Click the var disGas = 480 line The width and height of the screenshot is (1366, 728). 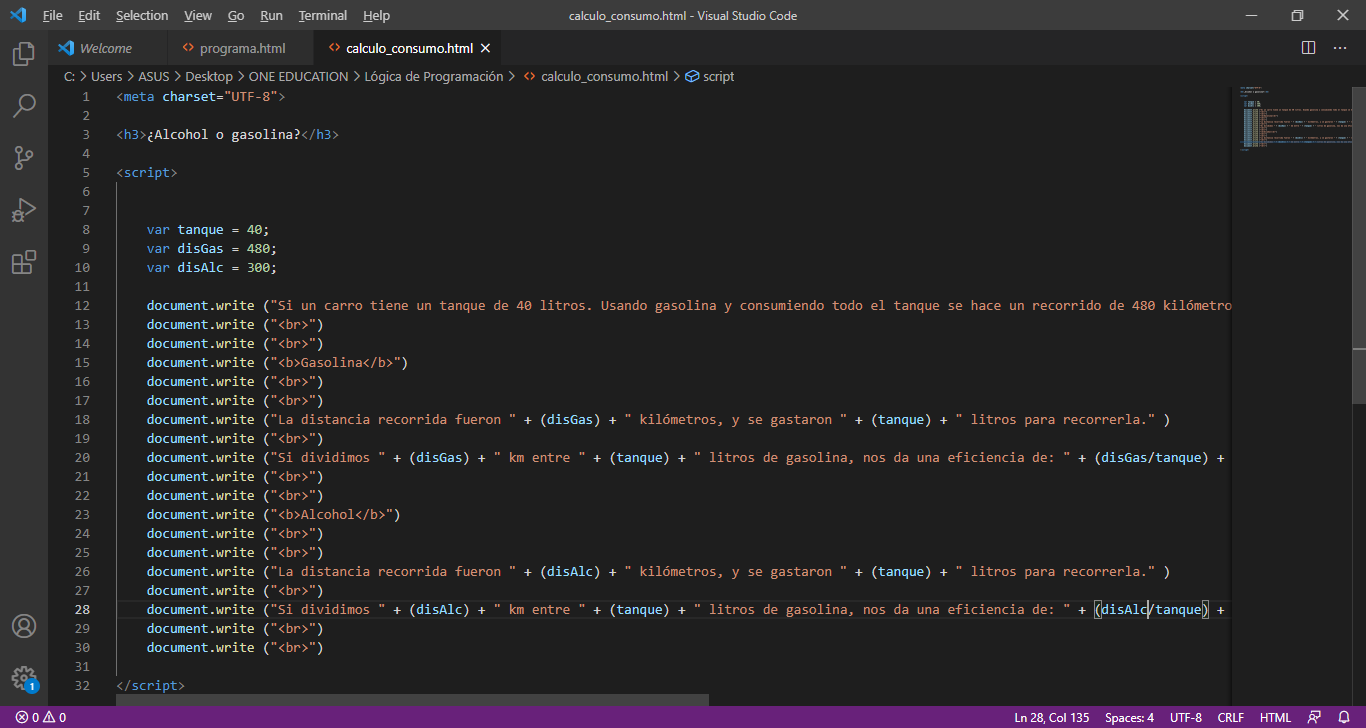tap(212, 248)
